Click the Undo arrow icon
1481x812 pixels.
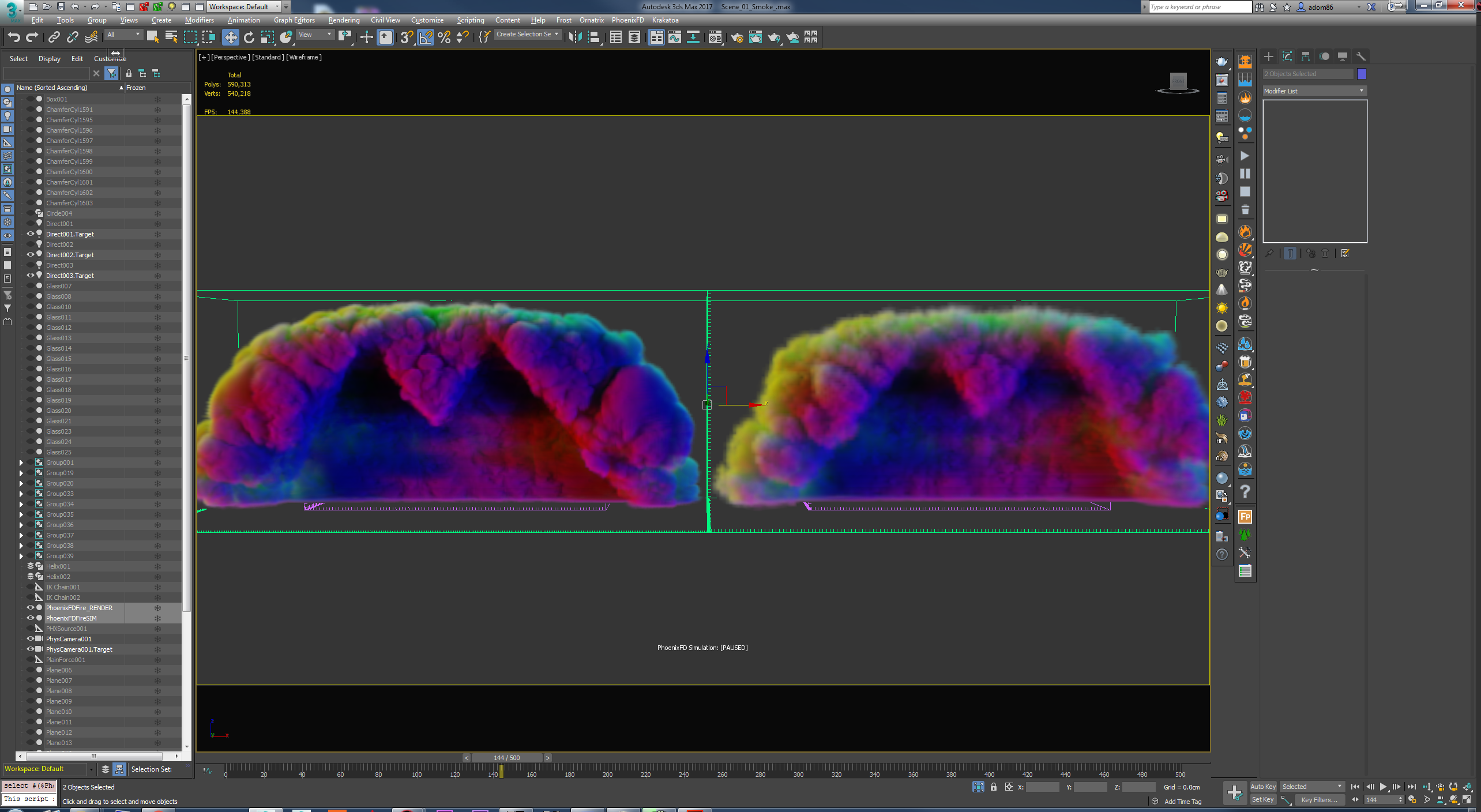[x=14, y=37]
